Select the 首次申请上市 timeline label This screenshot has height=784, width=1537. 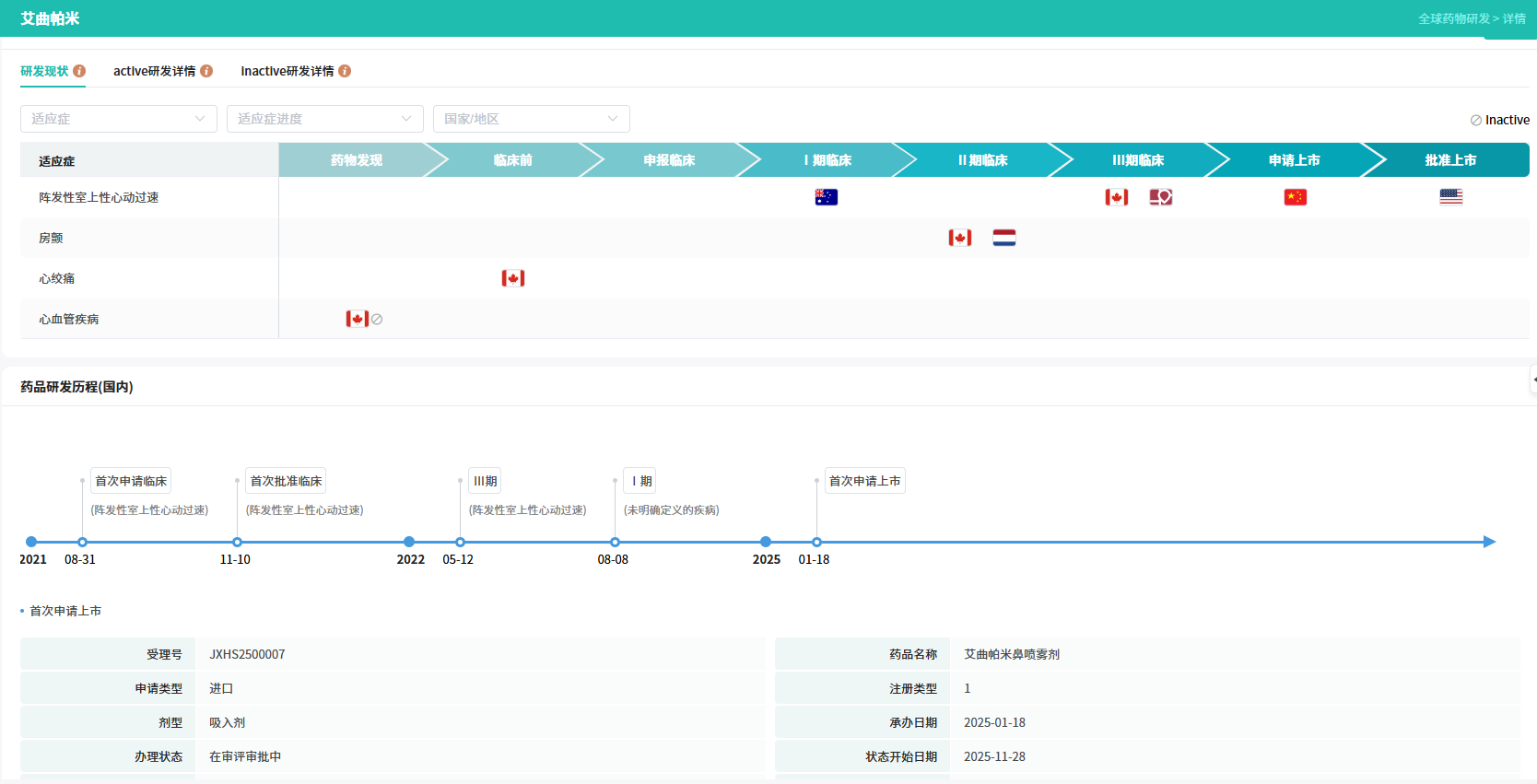click(864, 481)
